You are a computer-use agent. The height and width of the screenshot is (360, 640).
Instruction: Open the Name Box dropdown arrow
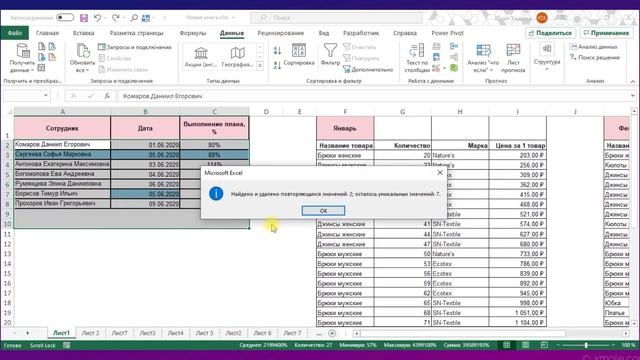point(46,96)
